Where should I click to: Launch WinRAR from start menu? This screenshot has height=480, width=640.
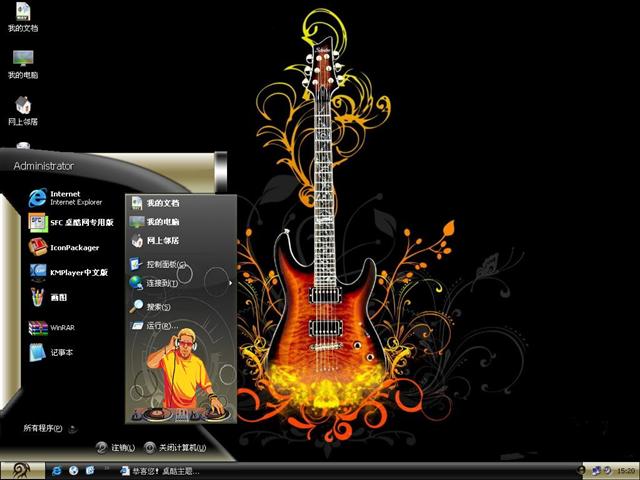[52, 327]
